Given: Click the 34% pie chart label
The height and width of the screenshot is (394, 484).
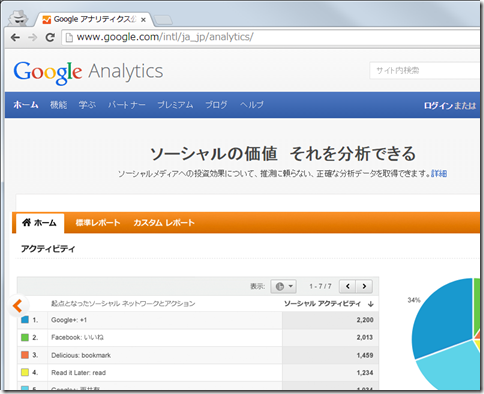Looking at the screenshot, I should (x=414, y=300).
